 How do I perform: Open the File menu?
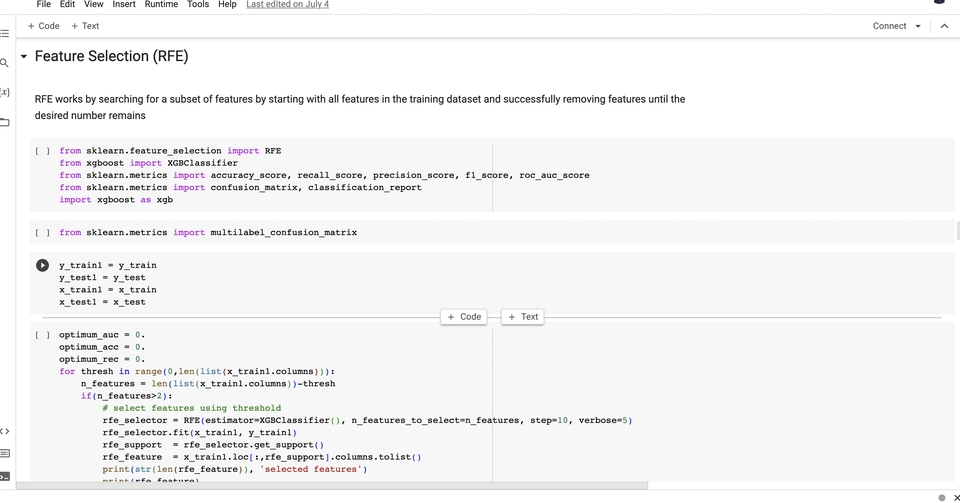43,4
